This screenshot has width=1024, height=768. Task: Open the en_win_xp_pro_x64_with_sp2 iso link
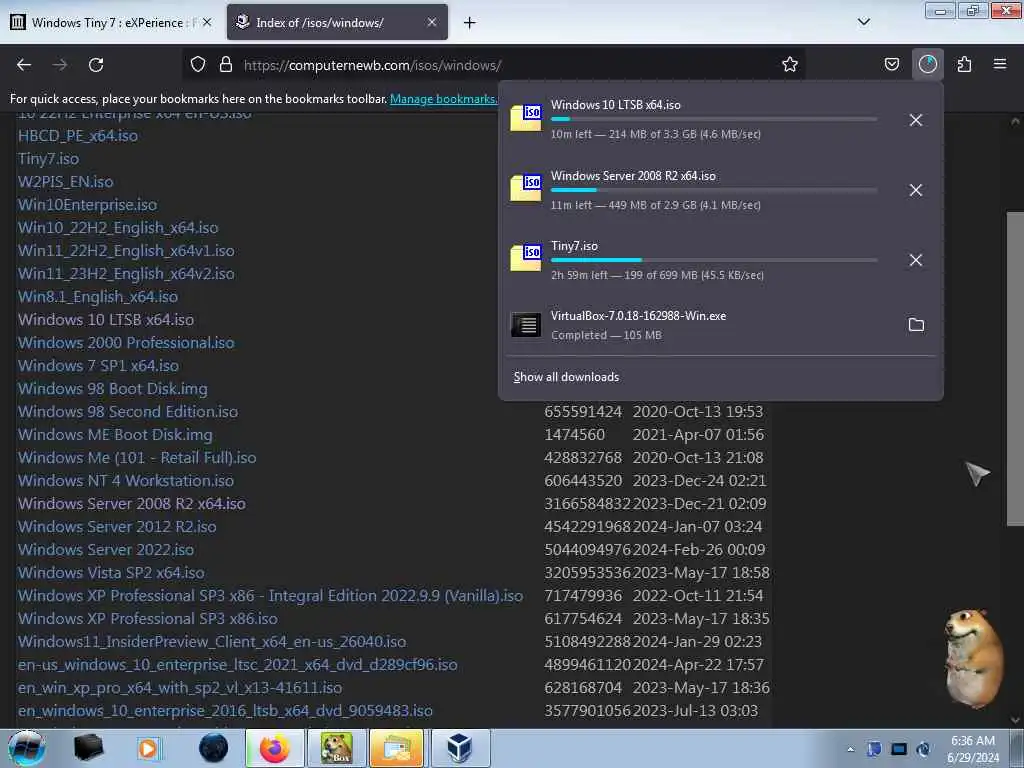coord(180,688)
